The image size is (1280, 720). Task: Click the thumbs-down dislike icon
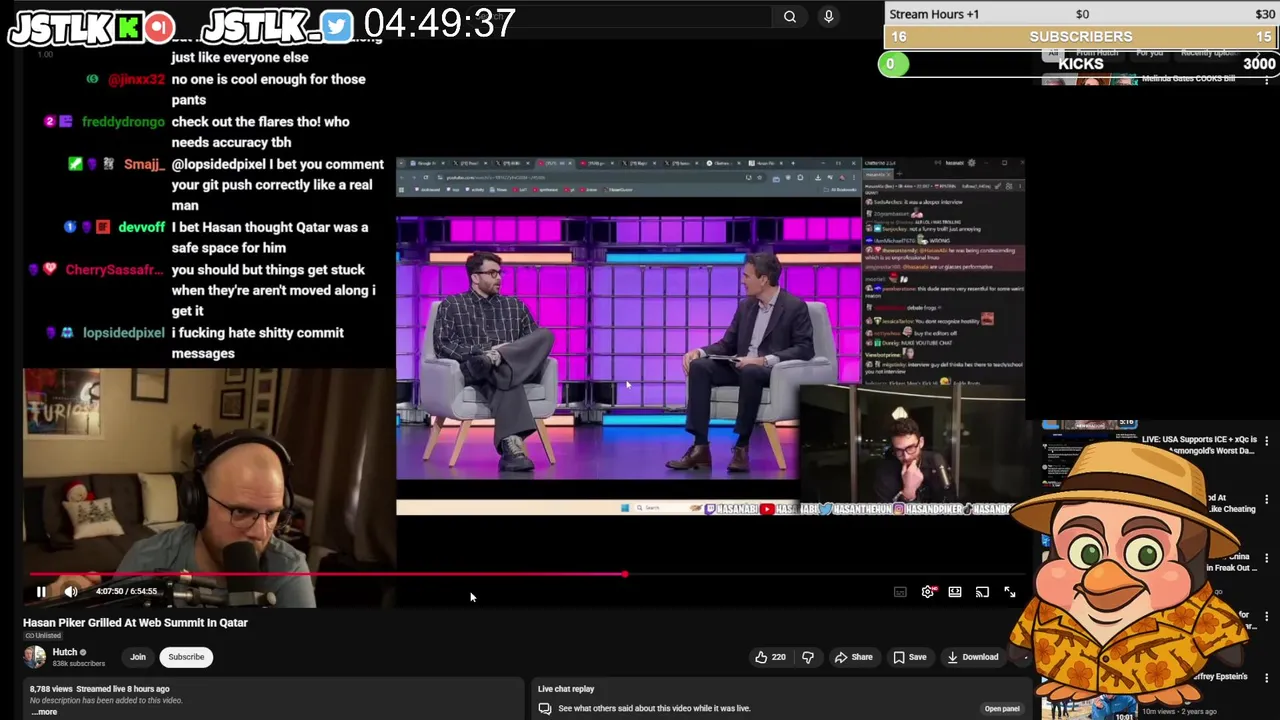click(x=808, y=657)
